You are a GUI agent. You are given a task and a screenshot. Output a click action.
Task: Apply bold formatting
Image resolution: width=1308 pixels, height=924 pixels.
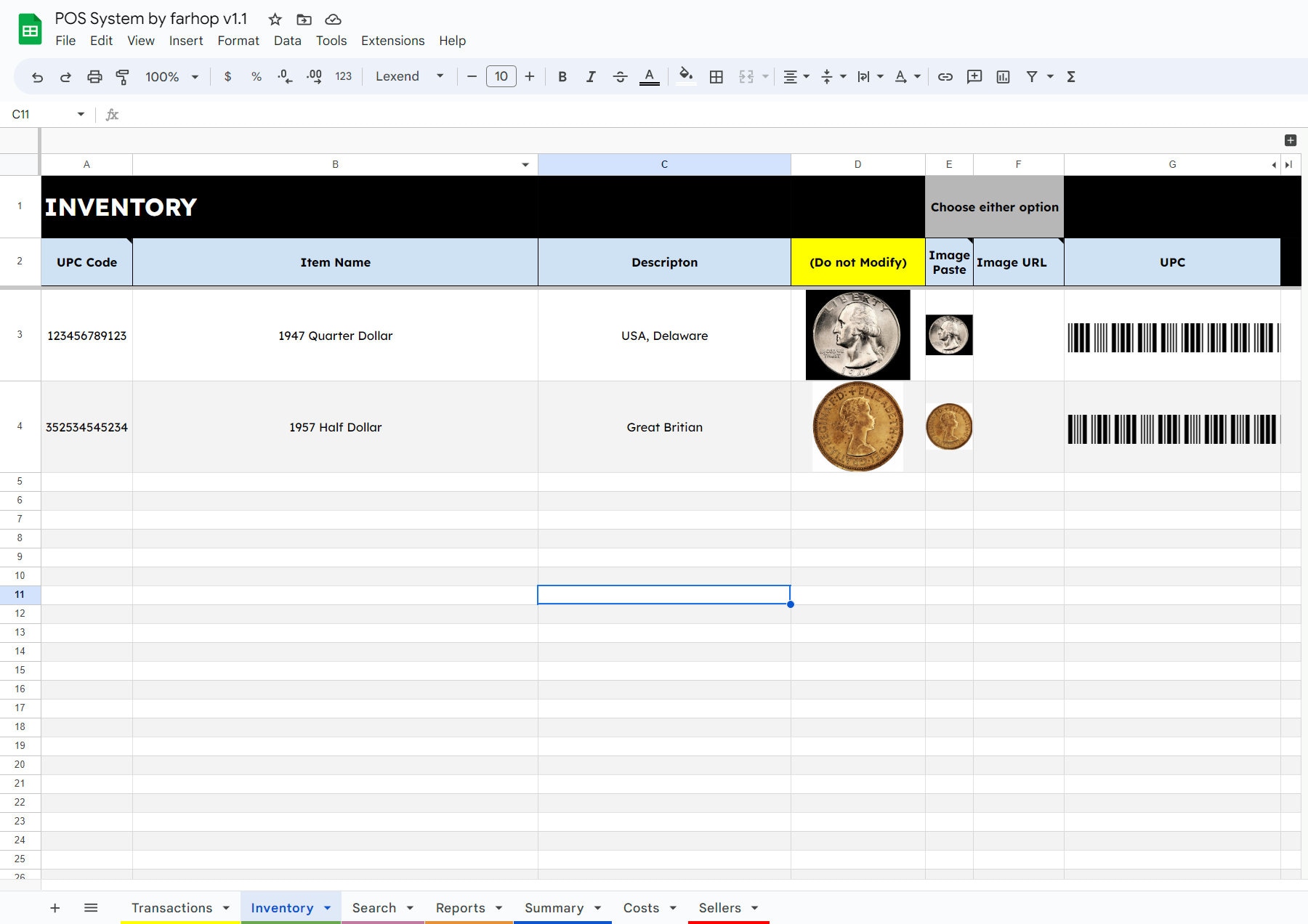(562, 76)
